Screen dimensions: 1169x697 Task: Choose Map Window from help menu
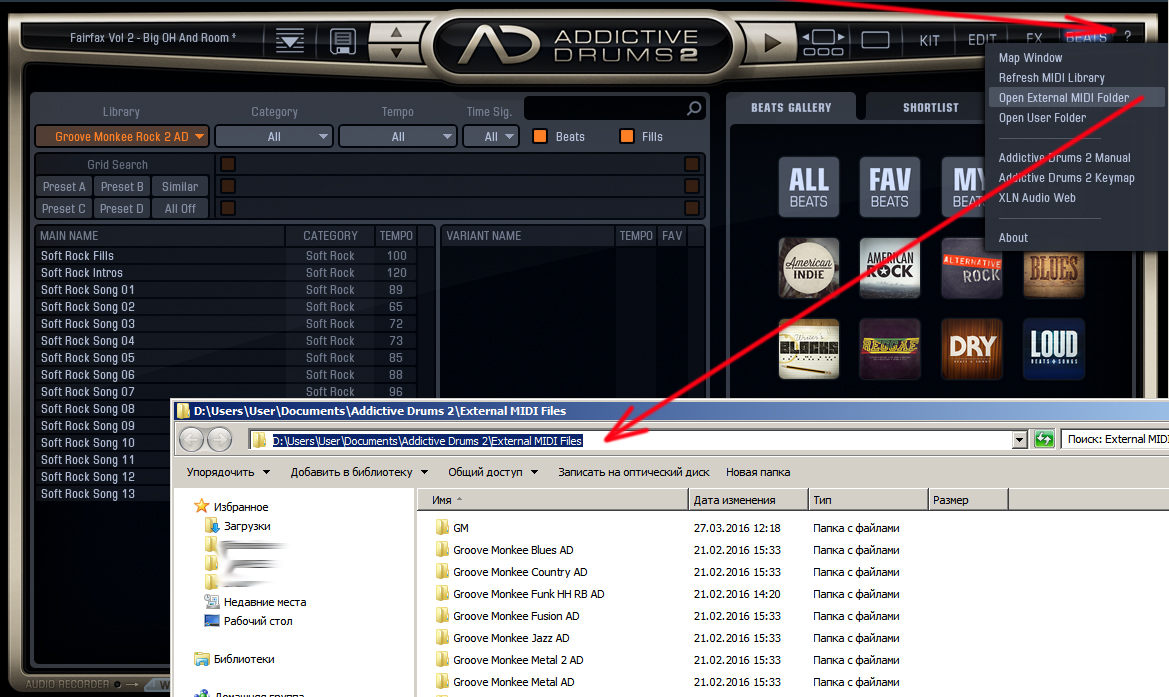tap(1030, 57)
